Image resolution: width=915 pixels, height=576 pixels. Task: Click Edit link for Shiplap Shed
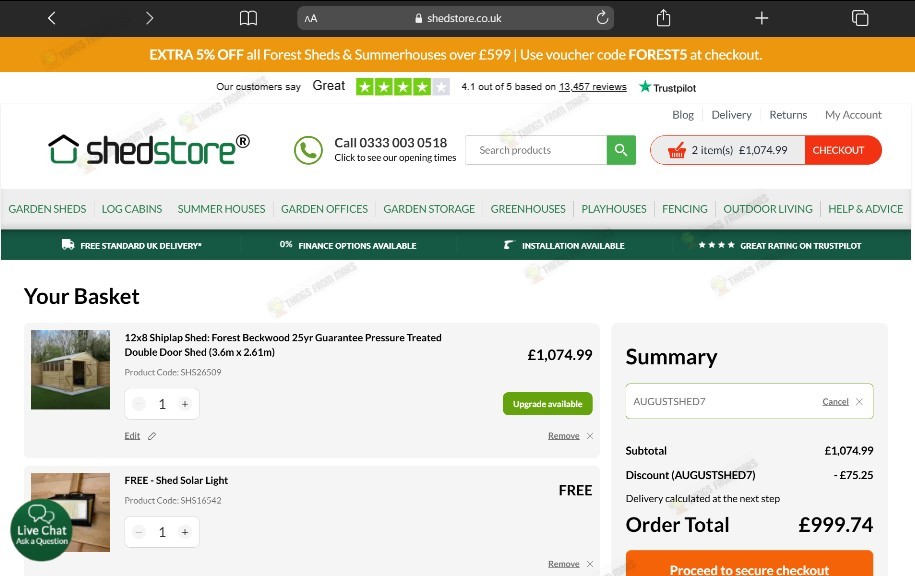point(132,436)
